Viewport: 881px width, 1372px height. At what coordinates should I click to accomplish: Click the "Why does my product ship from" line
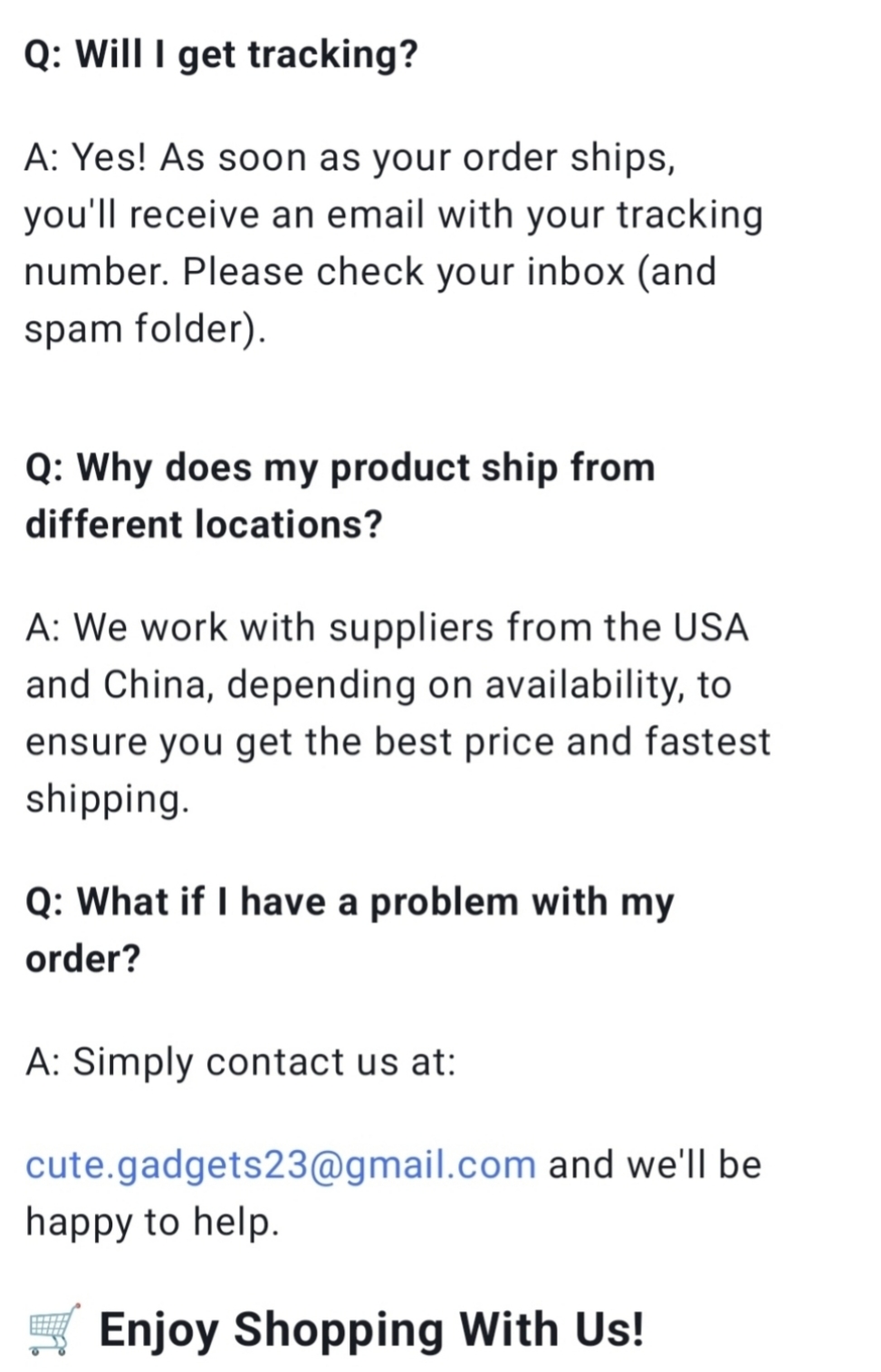pyautogui.click(x=340, y=468)
